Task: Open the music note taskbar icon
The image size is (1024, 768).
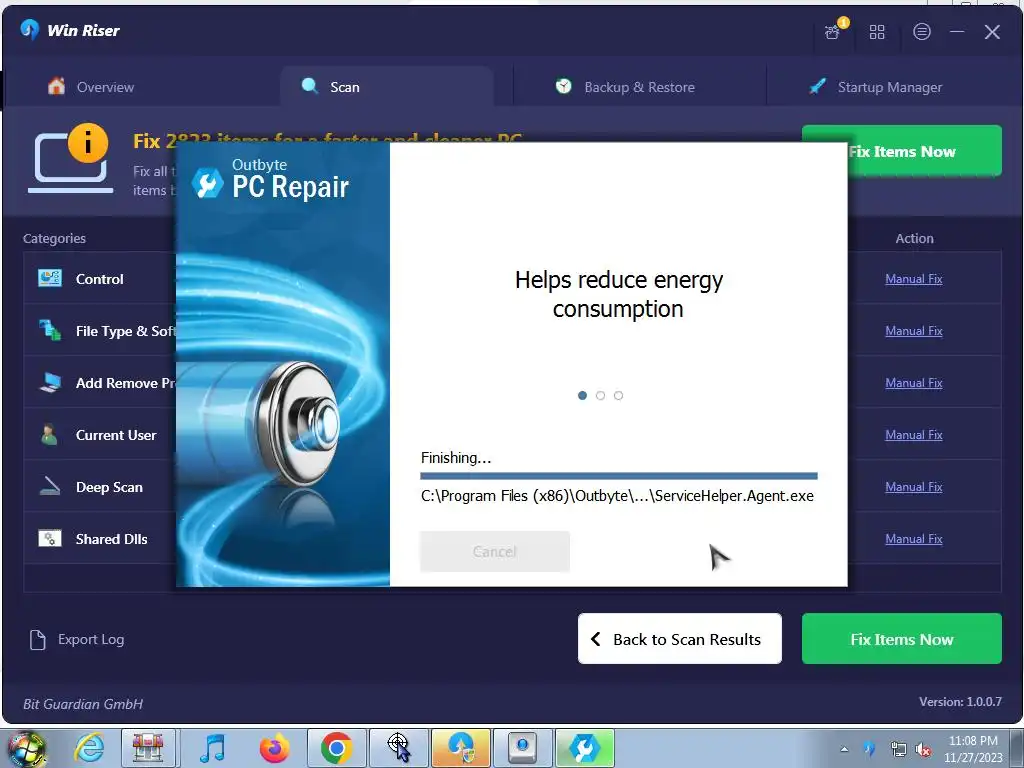Action: coord(212,748)
